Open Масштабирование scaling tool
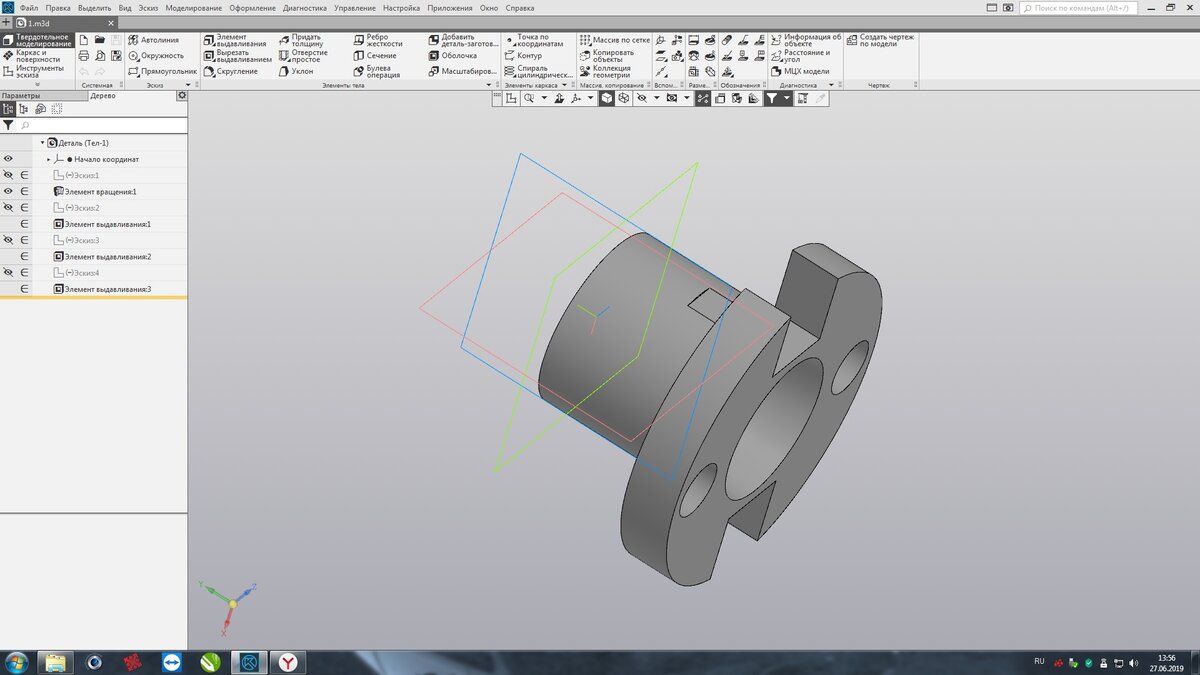 point(462,72)
